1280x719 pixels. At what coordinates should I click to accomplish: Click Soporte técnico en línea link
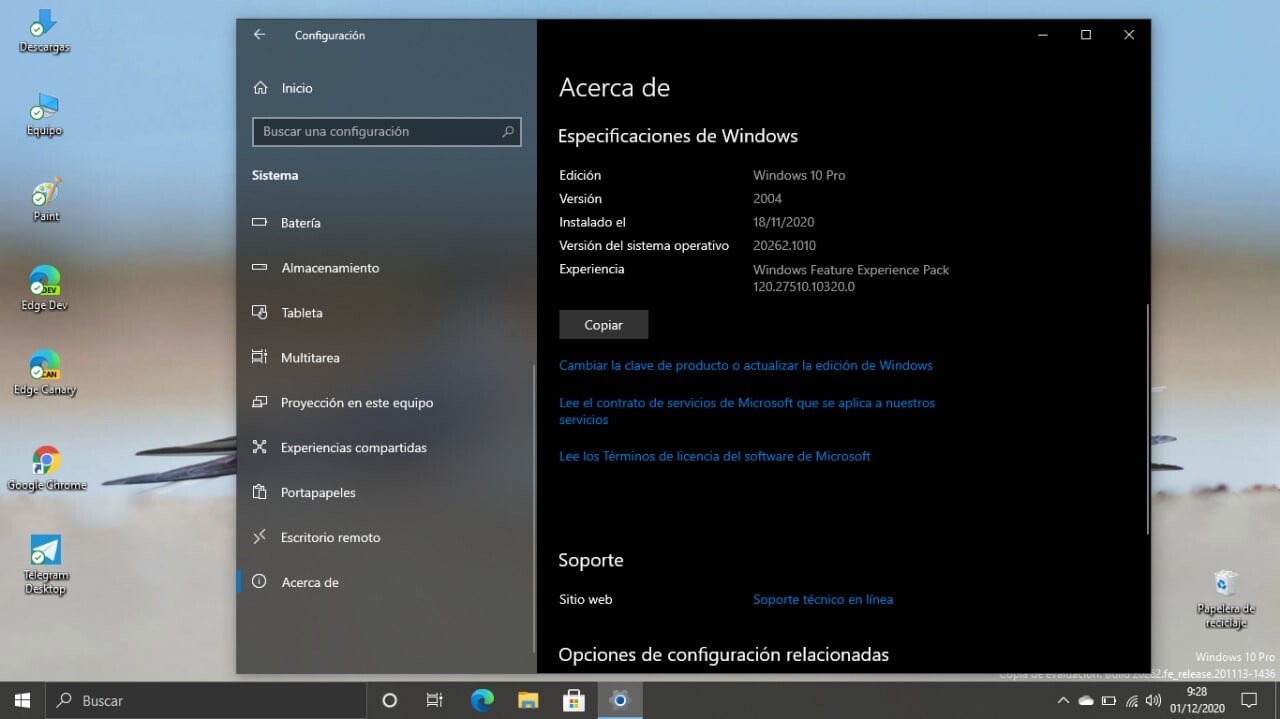822,600
